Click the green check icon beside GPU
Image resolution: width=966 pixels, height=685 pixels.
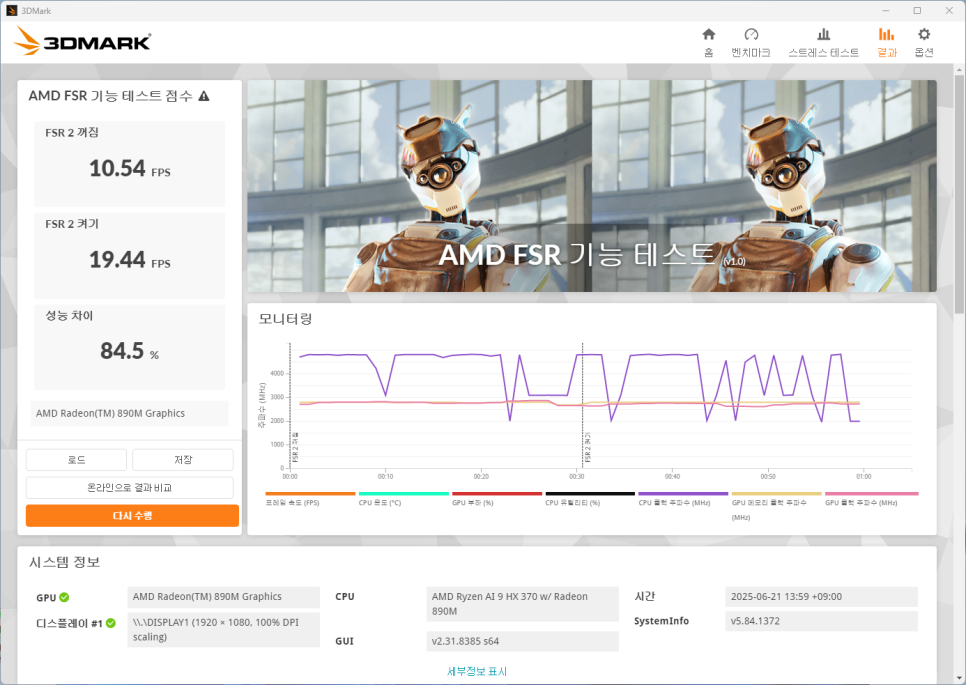[64, 597]
